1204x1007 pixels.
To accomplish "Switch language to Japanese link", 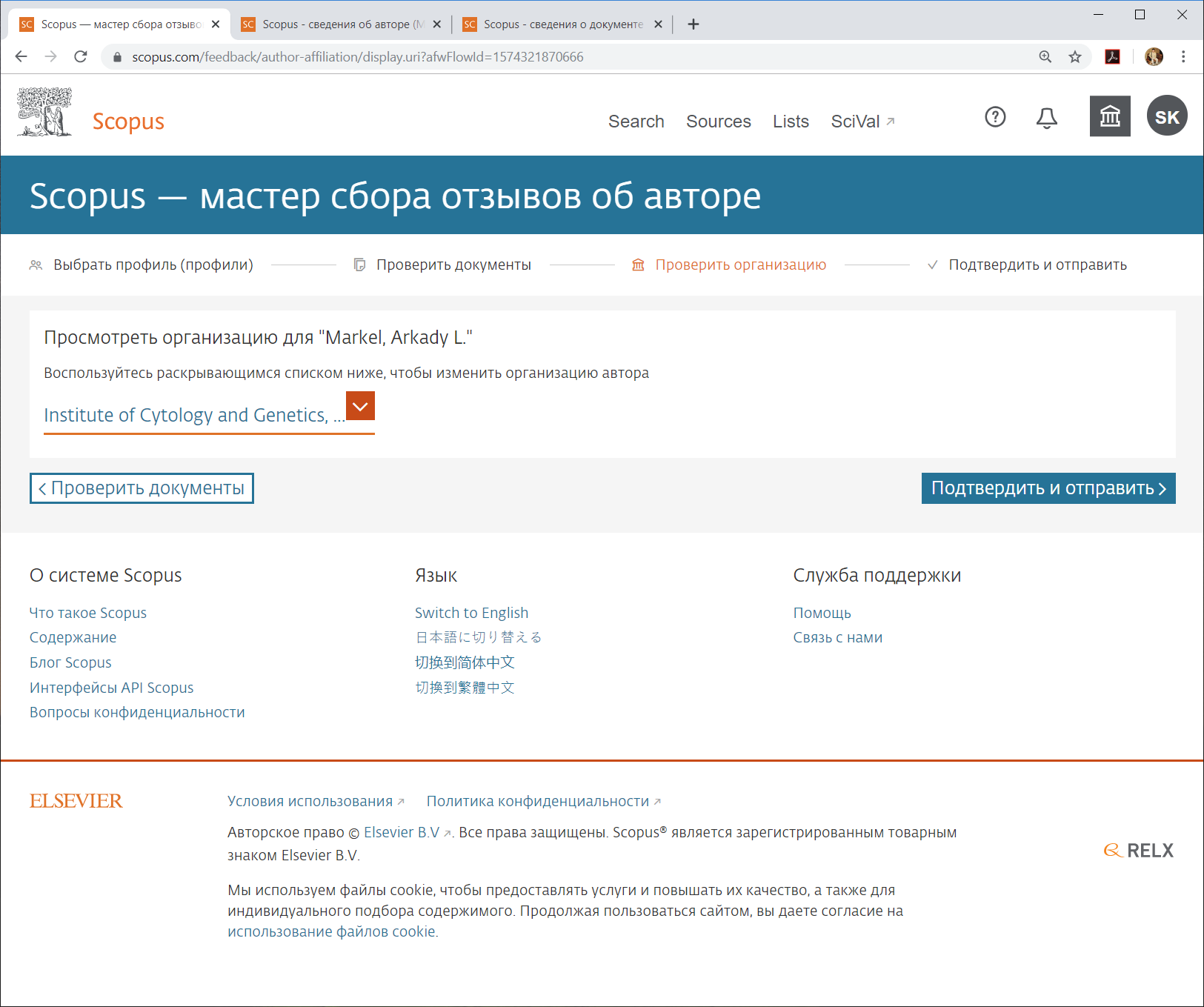I will 479,637.
